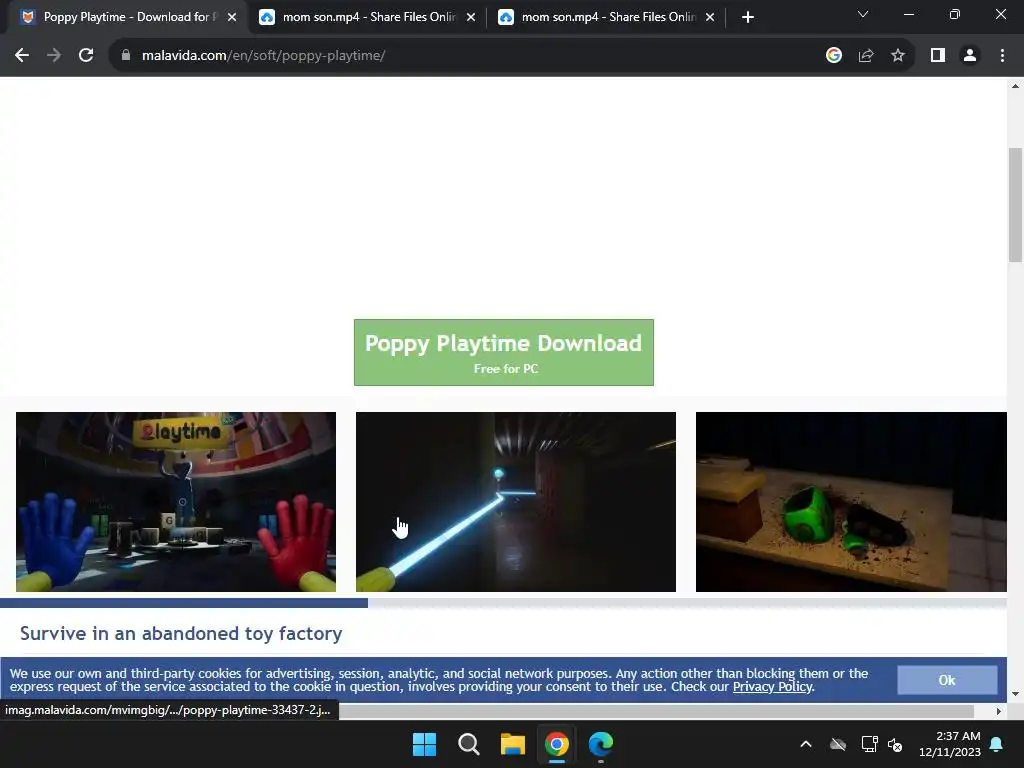Go back to the previous page
This screenshot has width=1024, height=768.
pyautogui.click(x=22, y=56)
